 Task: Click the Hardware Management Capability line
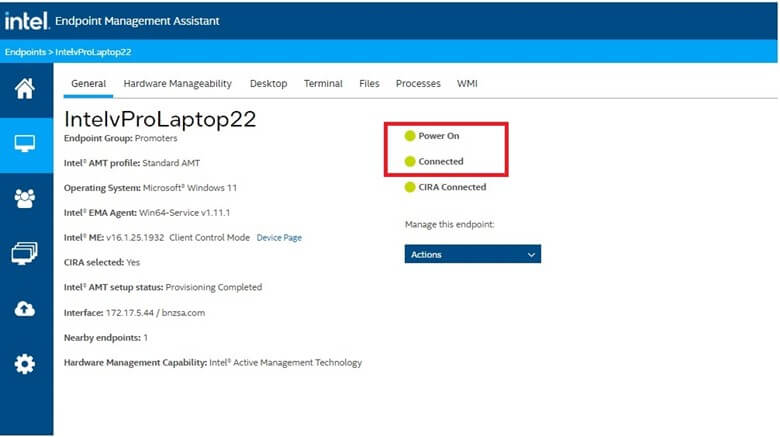tap(213, 363)
